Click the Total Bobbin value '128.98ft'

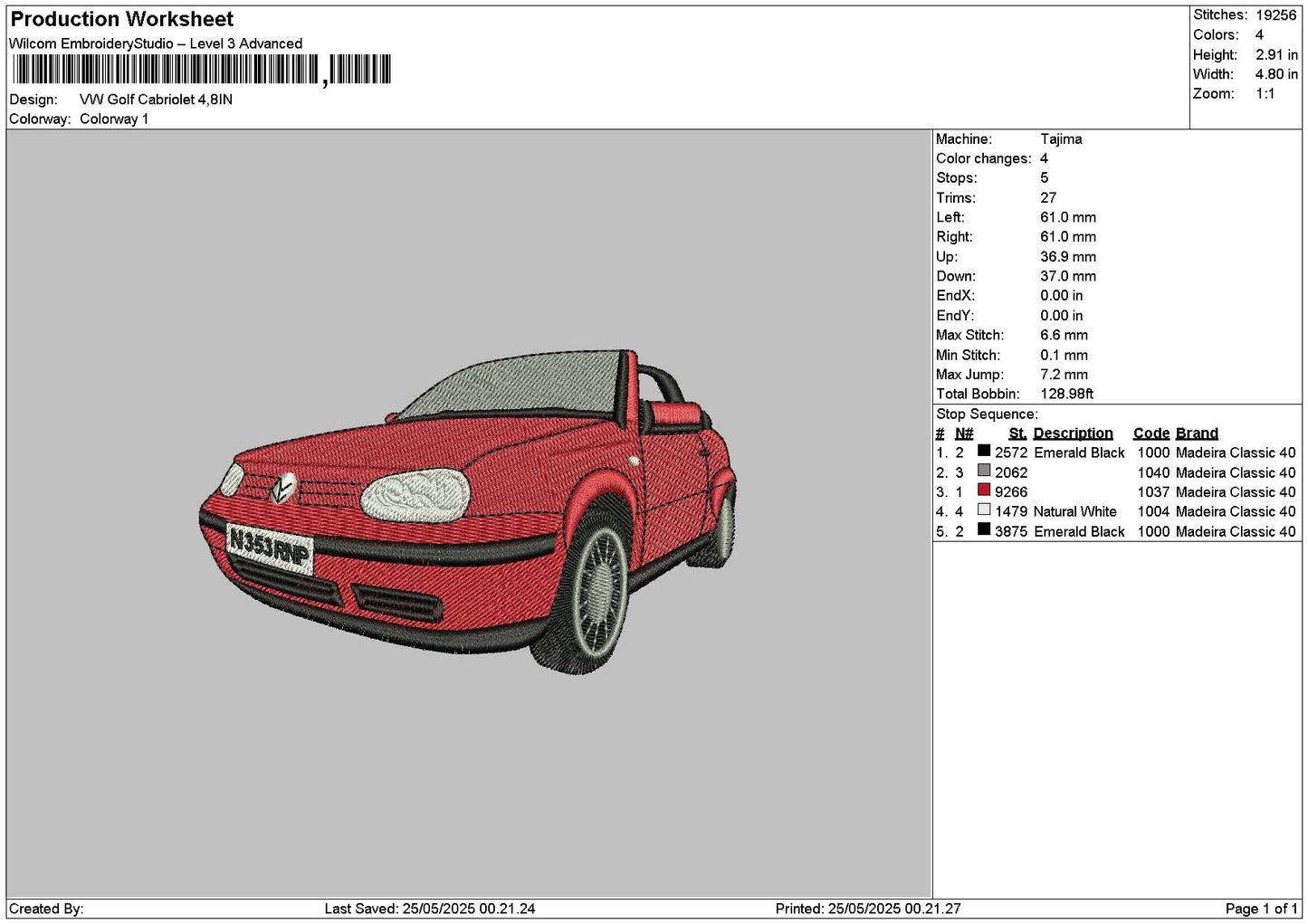[1066, 395]
